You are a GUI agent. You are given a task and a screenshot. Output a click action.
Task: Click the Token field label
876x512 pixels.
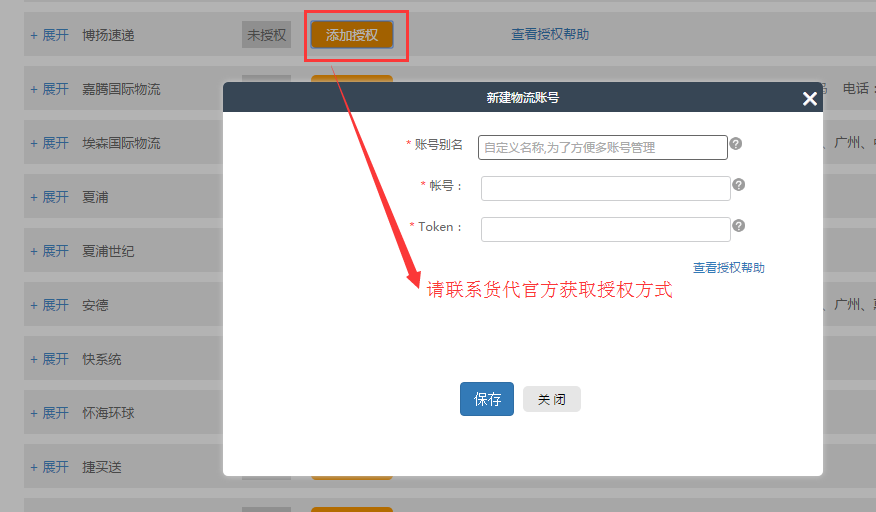(440, 226)
